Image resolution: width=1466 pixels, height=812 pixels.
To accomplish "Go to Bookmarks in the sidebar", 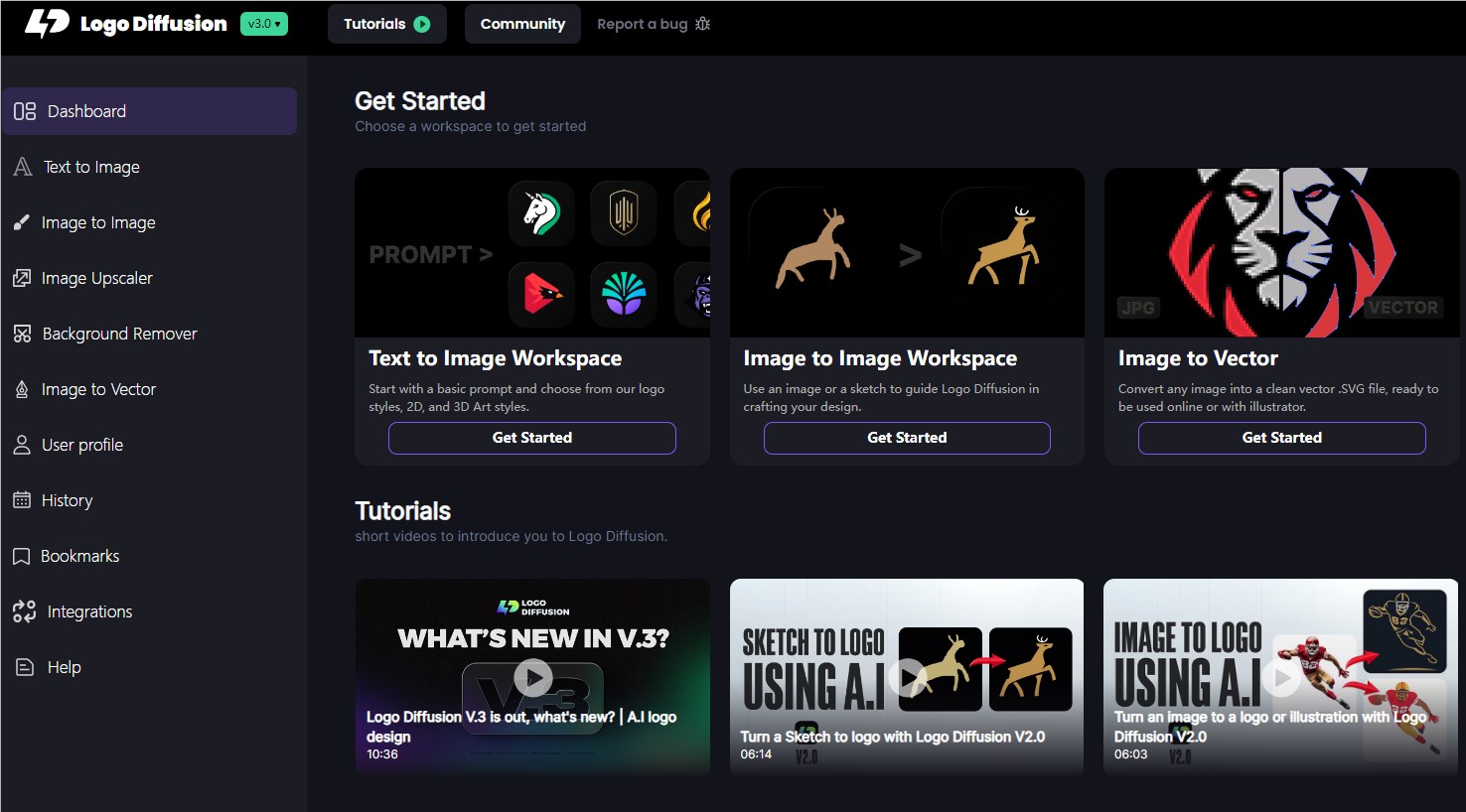I will (79, 556).
